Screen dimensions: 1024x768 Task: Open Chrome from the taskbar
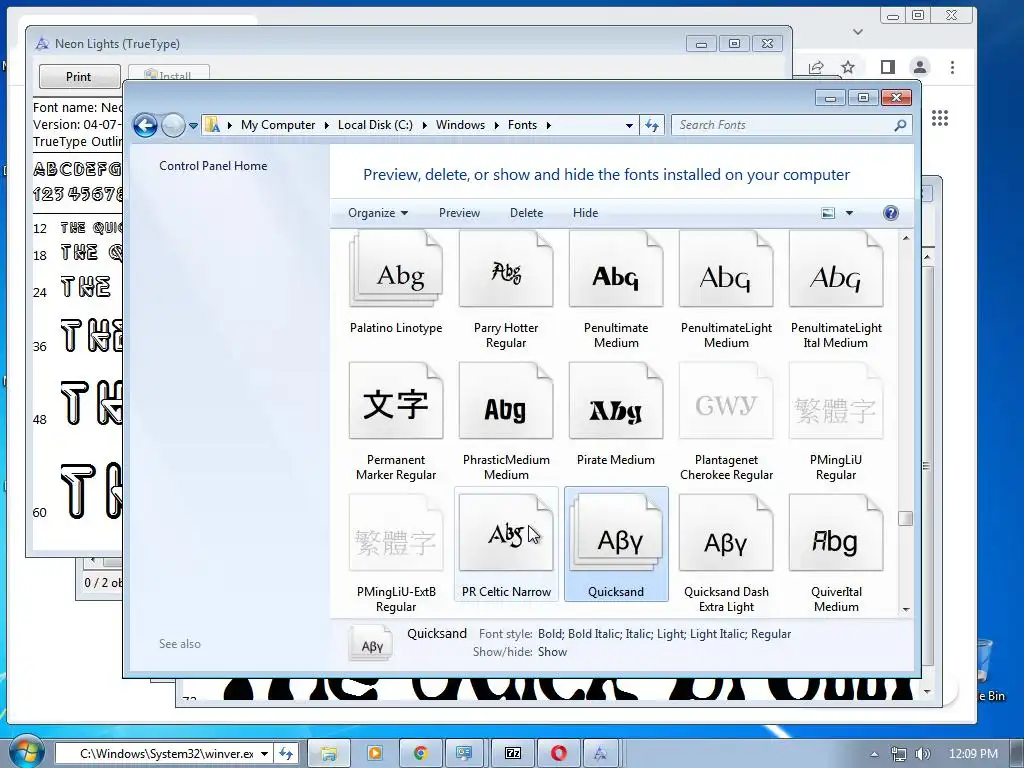421,753
